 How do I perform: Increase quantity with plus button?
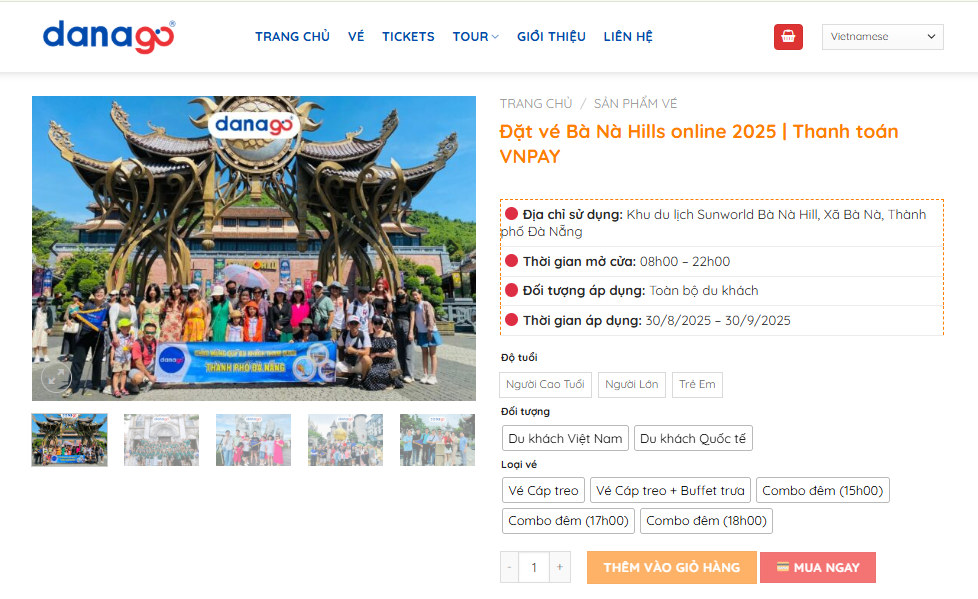click(560, 567)
